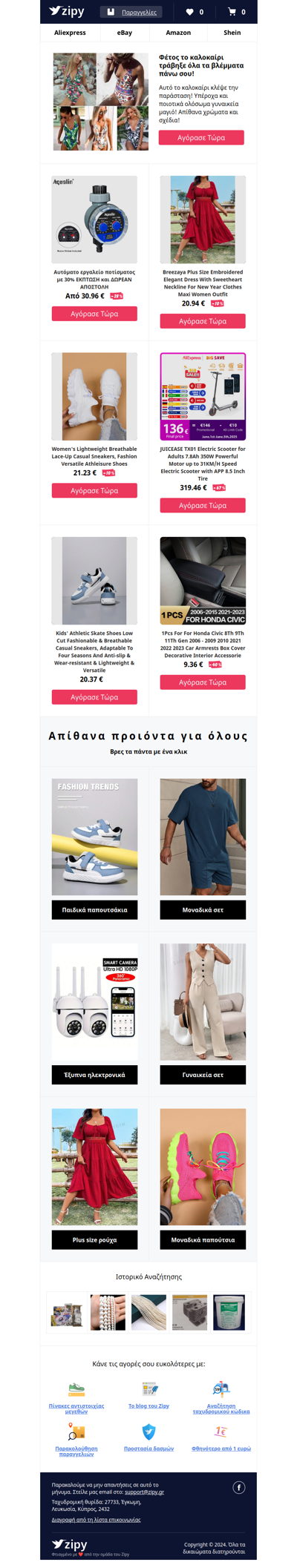297x1568 pixels.
Task: Click the Zipy logo in the header
Action: click(x=67, y=11)
